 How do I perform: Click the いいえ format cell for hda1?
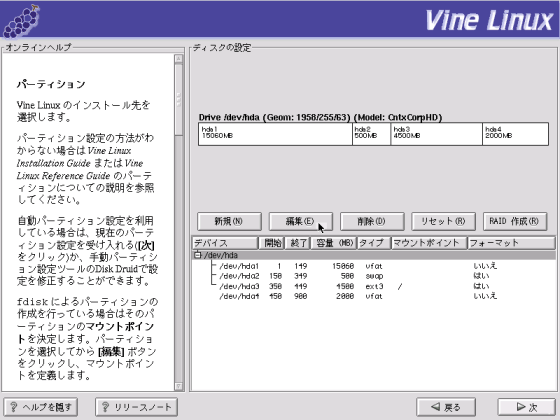(485, 266)
